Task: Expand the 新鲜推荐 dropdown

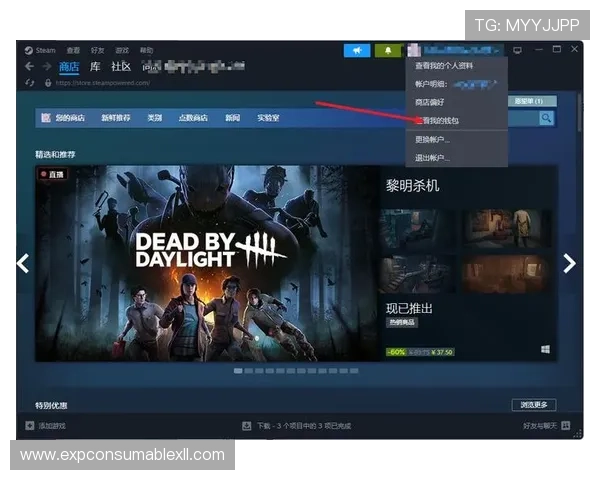Action: [x=115, y=118]
